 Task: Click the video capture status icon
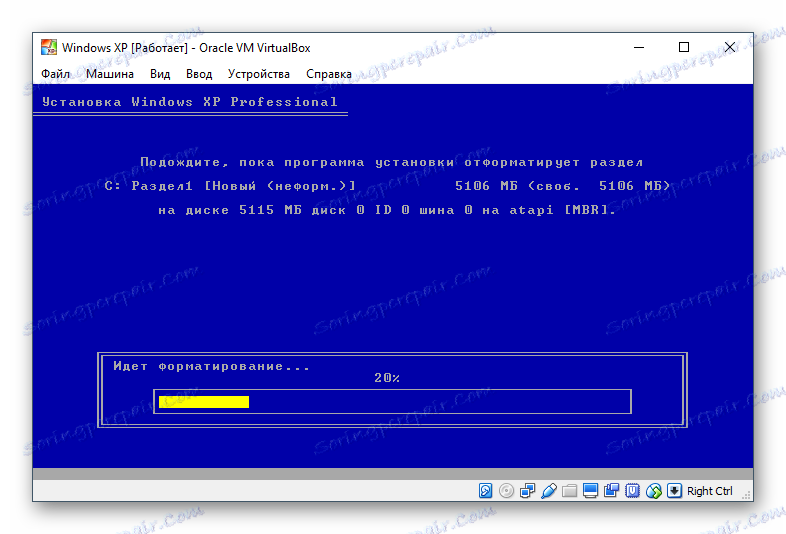[612, 490]
